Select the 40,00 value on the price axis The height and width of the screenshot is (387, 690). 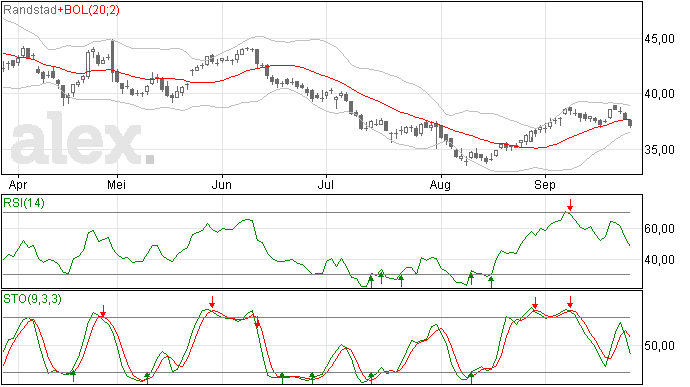[x=659, y=94]
